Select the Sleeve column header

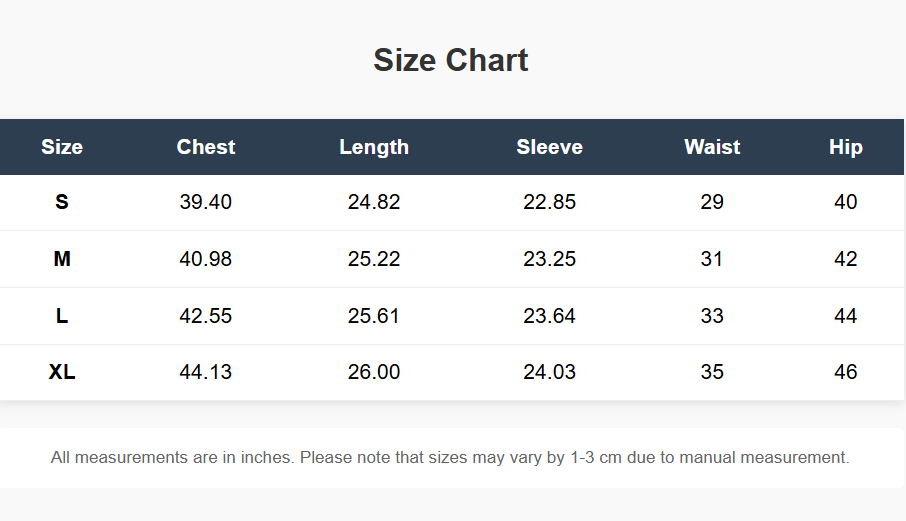point(549,147)
